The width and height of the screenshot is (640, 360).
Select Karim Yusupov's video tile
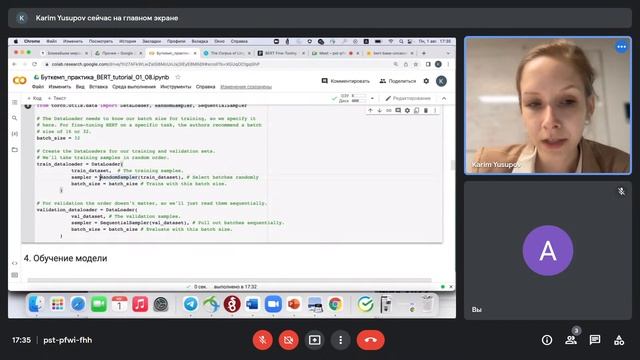coord(548,106)
